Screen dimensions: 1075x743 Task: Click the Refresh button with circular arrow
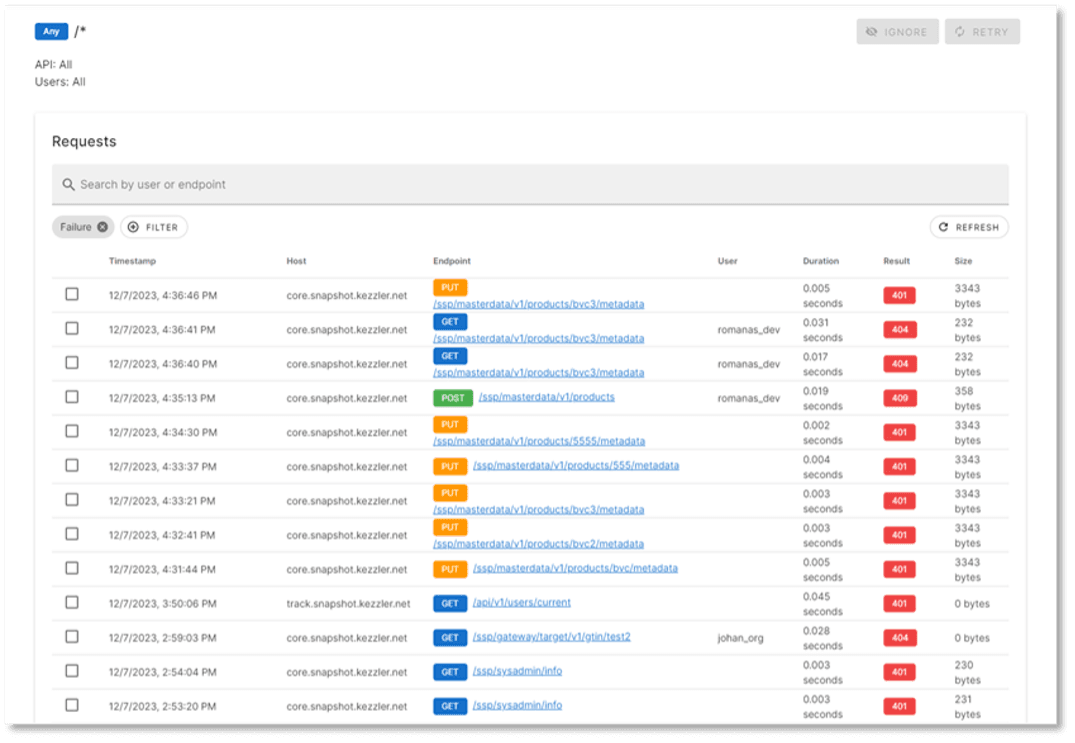point(968,228)
